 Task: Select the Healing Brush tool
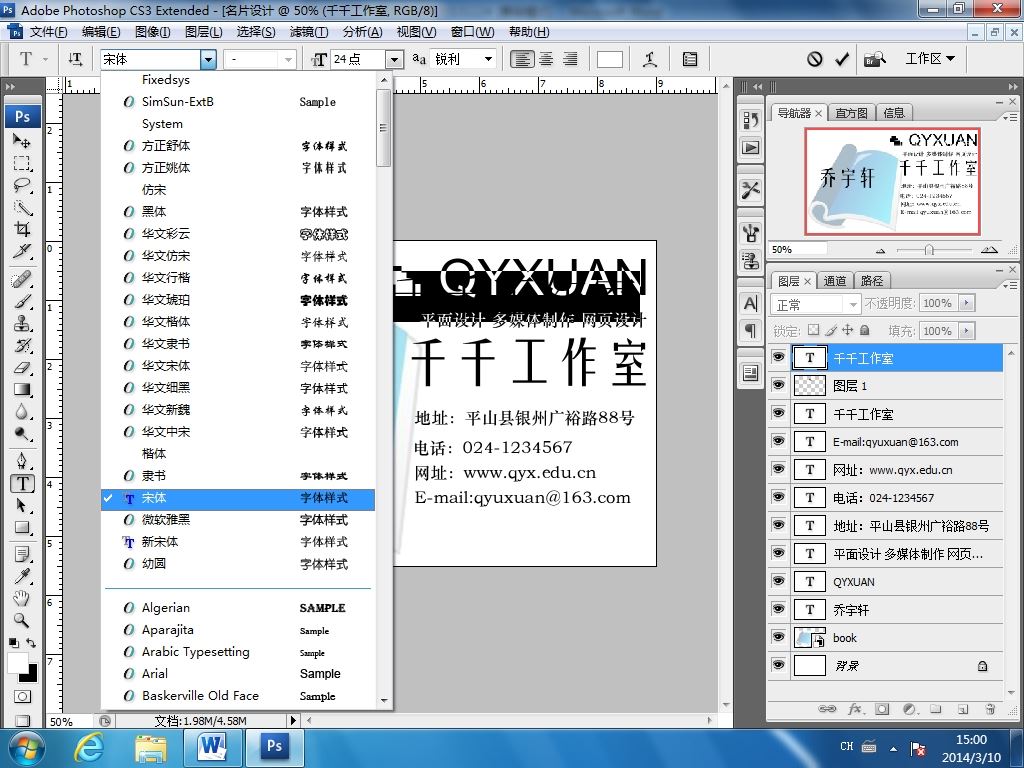pyautogui.click(x=22, y=280)
